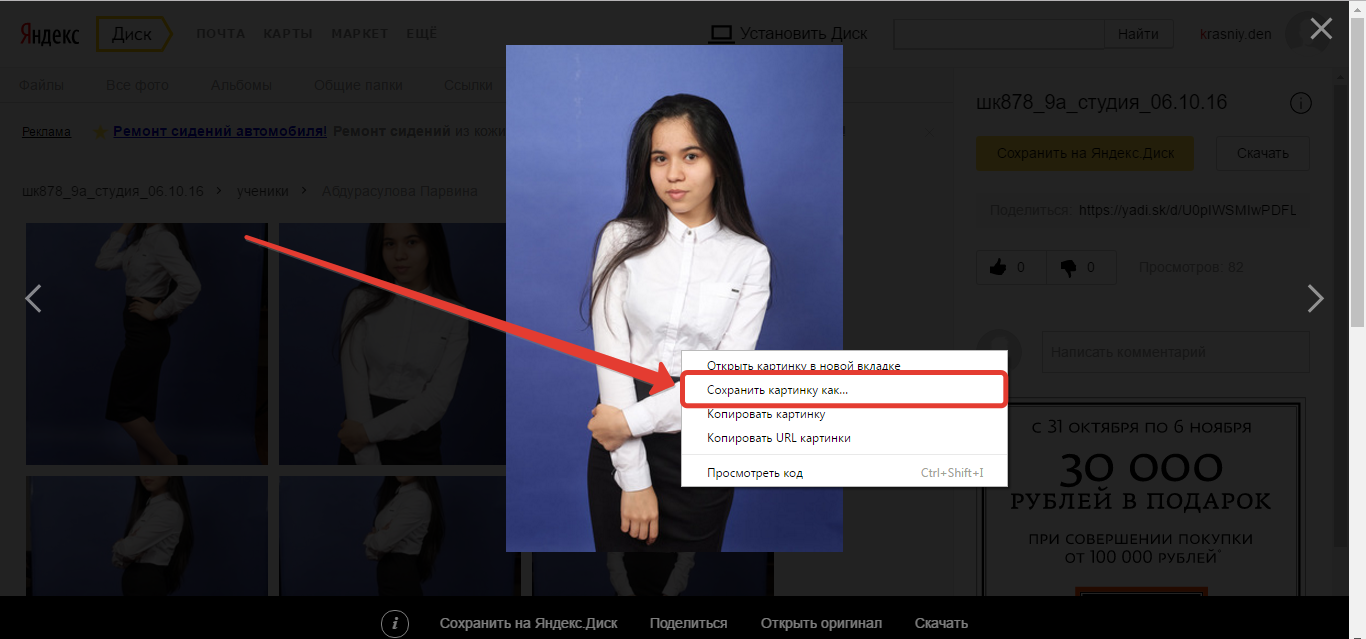Go to the Альбомы tab
The height and width of the screenshot is (639, 1366).
click(x=241, y=85)
